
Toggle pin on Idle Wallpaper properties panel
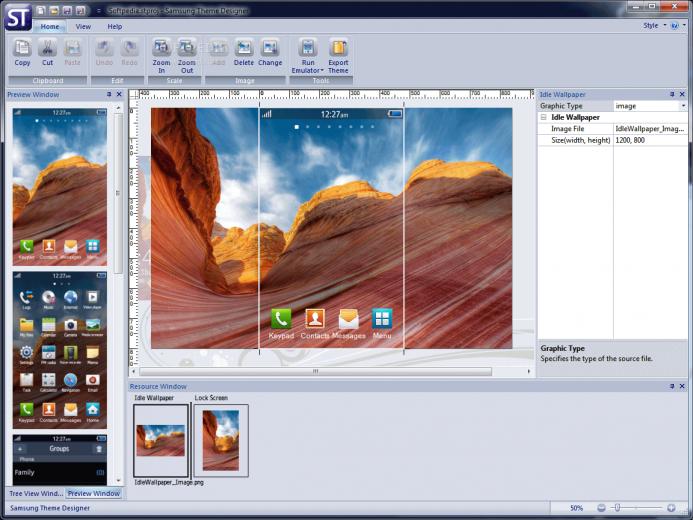tap(672, 94)
